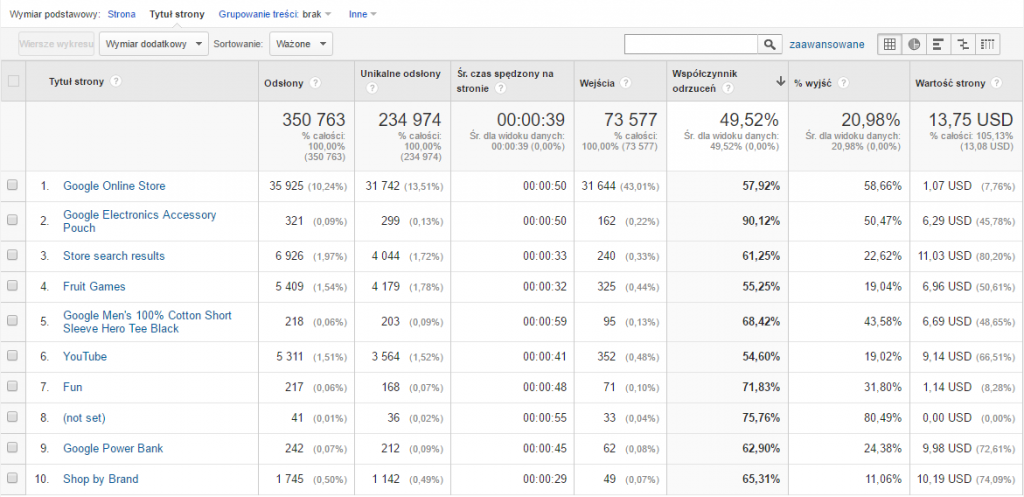Open Google Men's Hero Tee Black link

pos(148,321)
